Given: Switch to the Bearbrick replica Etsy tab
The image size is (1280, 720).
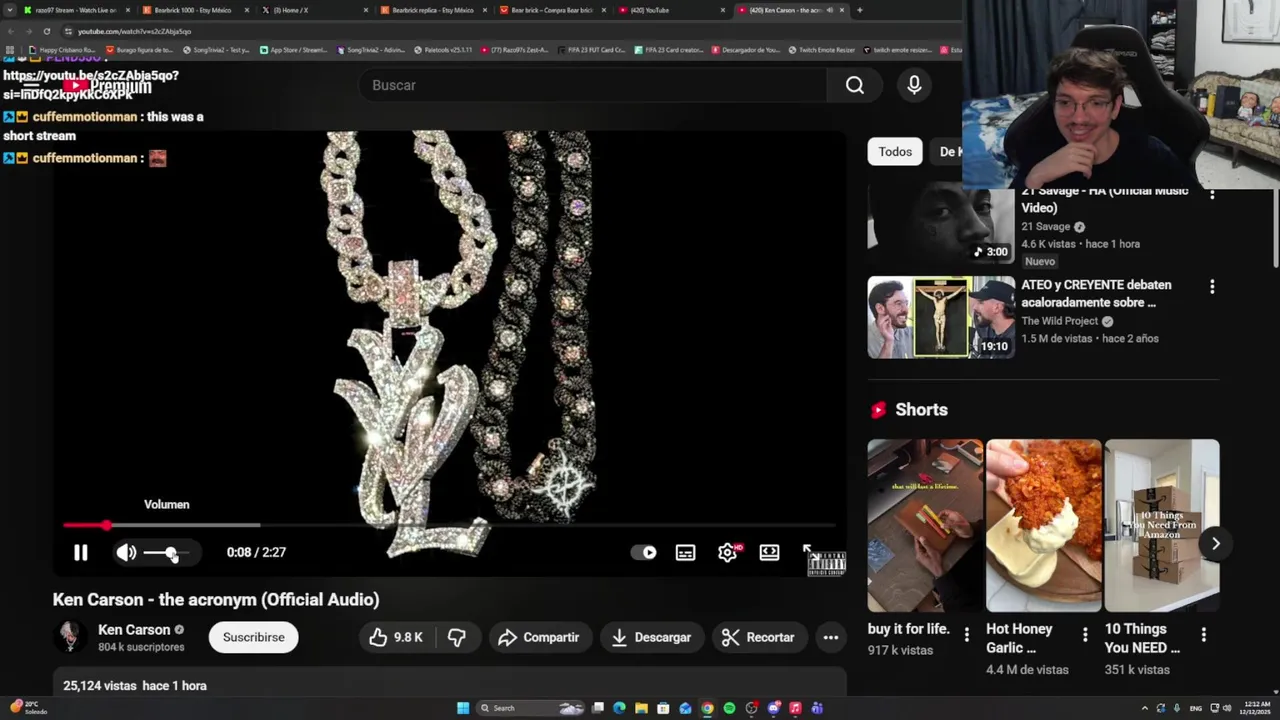Looking at the screenshot, I should (433, 10).
